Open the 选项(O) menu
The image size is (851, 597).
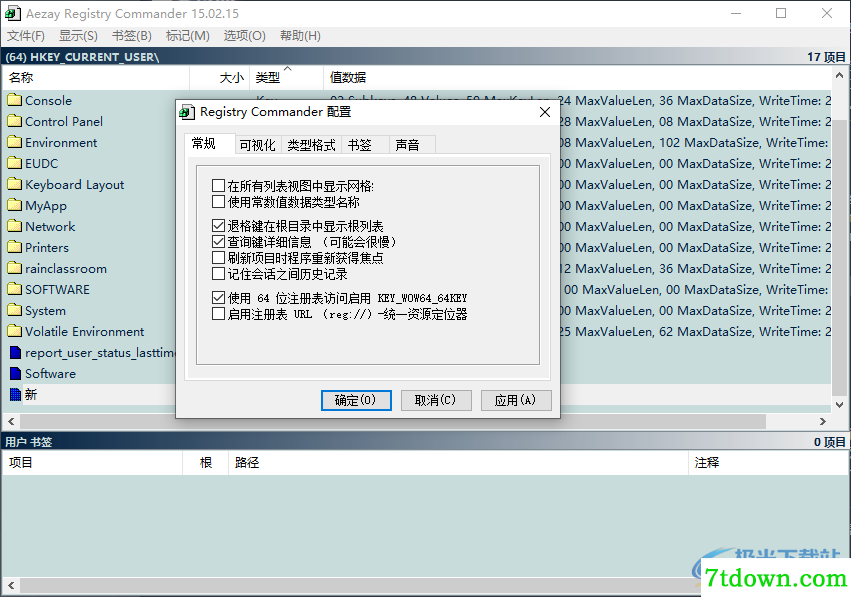coord(244,36)
